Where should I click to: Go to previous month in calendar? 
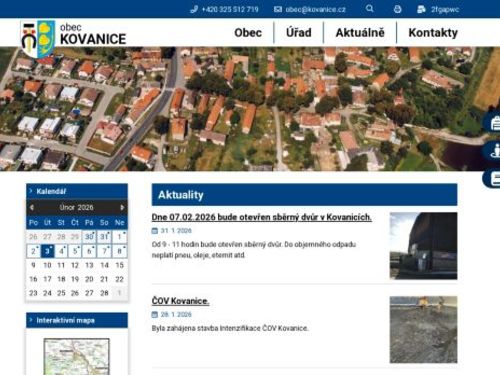[32, 207]
